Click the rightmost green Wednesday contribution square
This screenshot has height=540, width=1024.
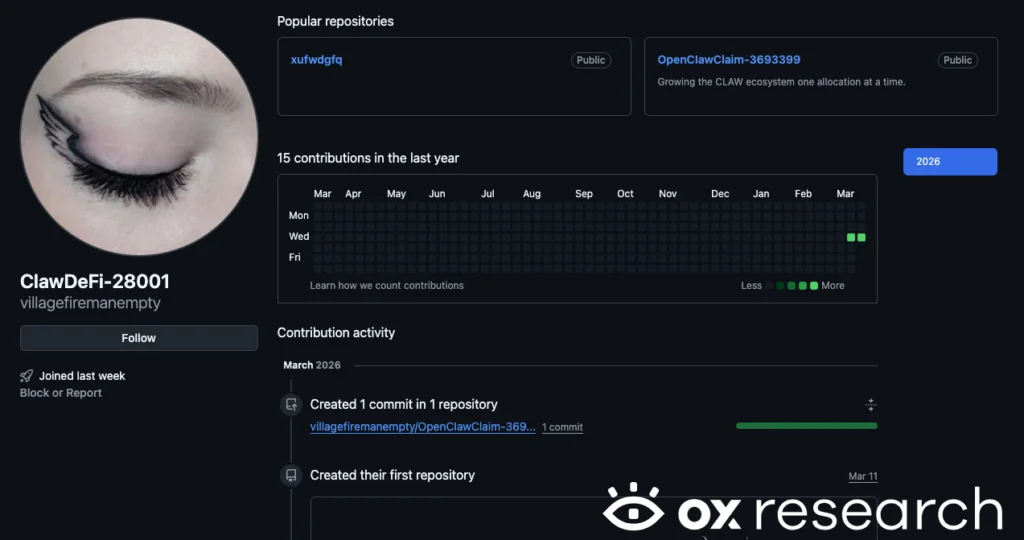click(861, 237)
